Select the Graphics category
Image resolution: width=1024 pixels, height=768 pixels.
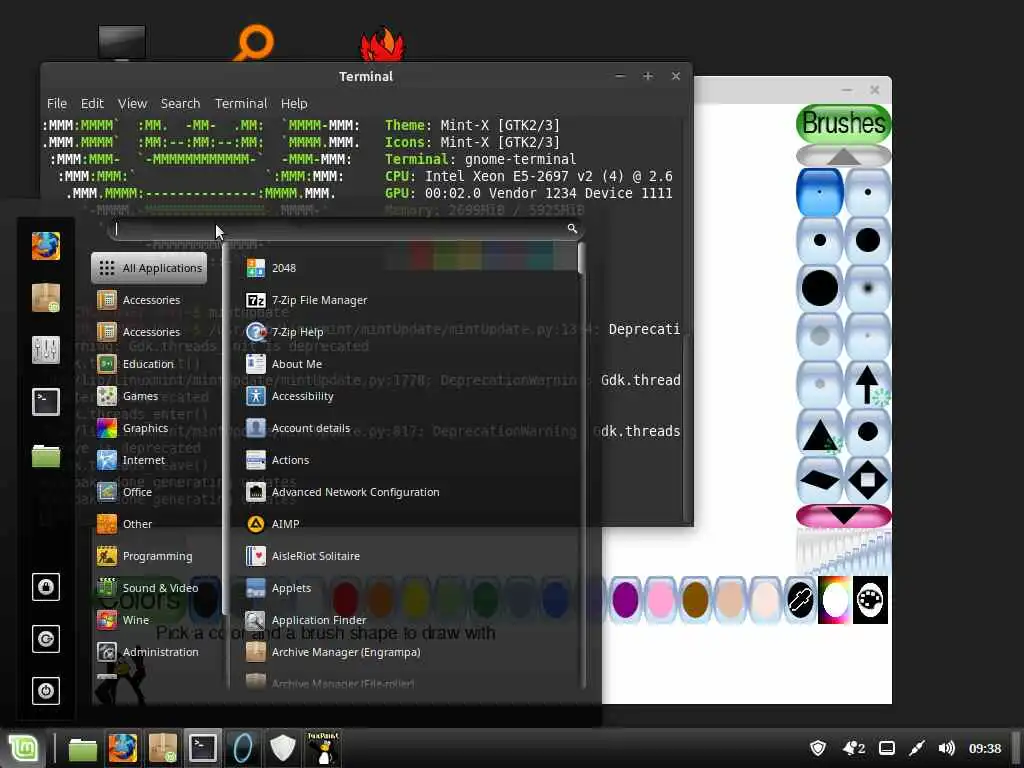[x=133, y=428]
